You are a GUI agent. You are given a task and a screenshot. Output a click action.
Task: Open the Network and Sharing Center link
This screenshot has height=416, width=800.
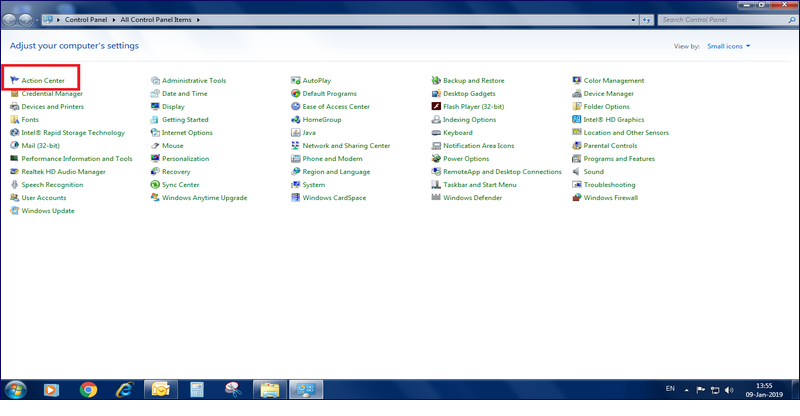tap(346, 145)
